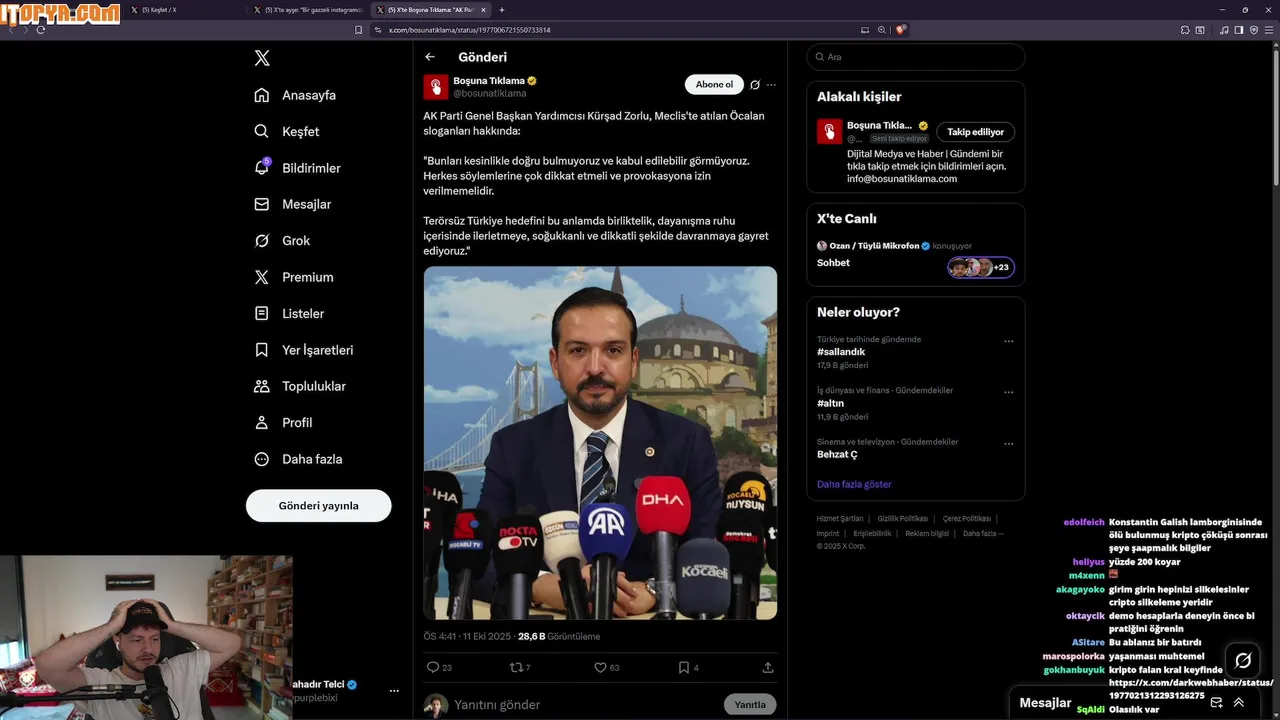Open more options for #altın trend
The height and width of the screenshot is (720, 1280).
click(1009, 392)
